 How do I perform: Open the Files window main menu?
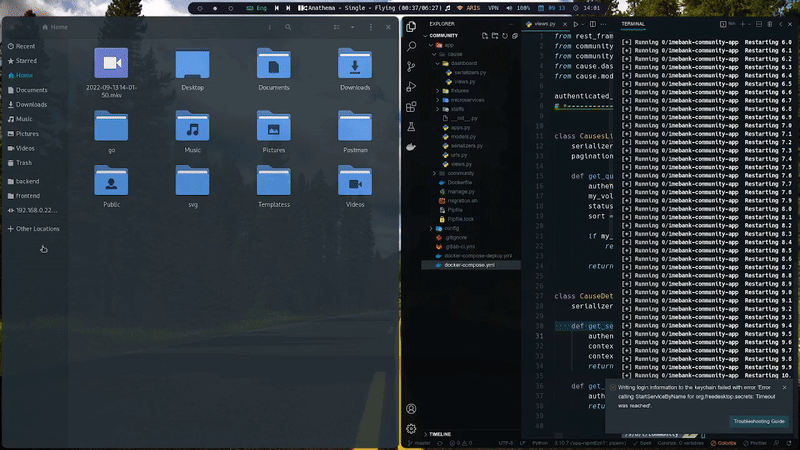point(371,27)
